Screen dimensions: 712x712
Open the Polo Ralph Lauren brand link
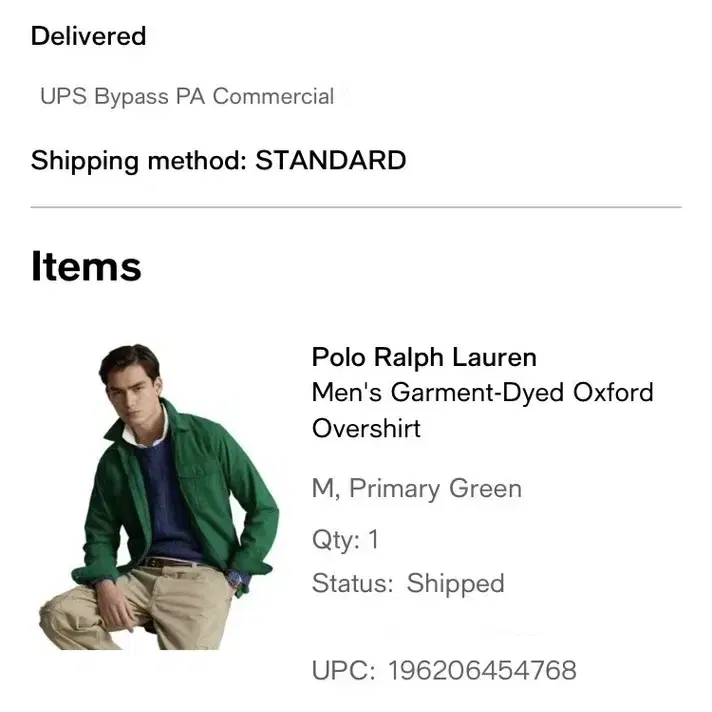424,357
